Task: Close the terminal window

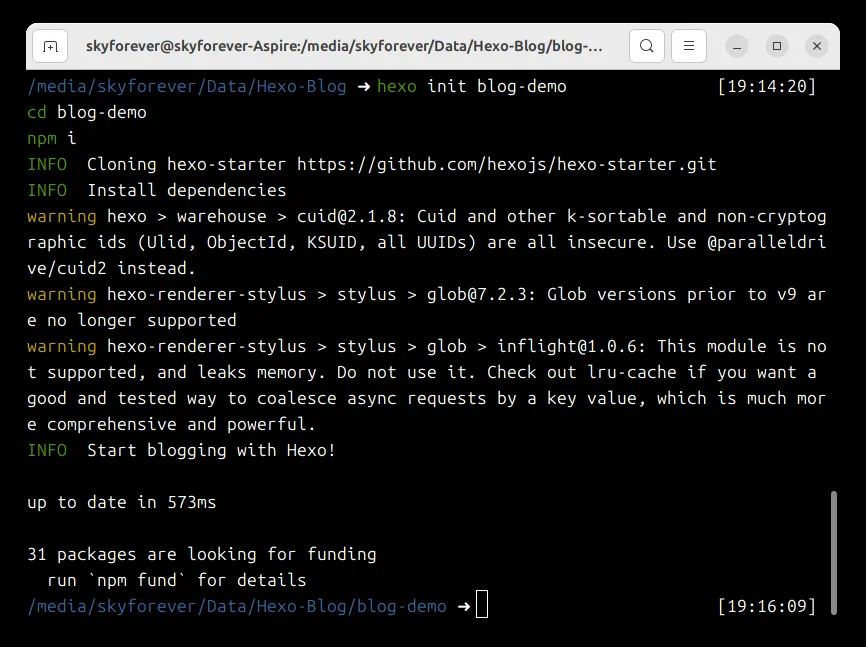Action: 816,46
